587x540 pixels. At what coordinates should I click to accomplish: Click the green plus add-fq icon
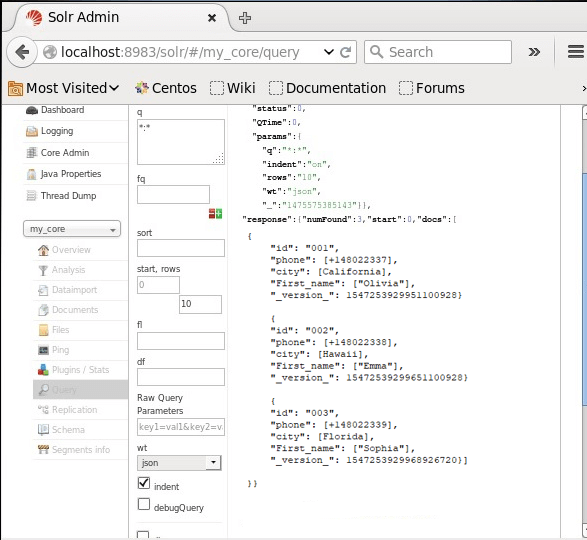219,213
